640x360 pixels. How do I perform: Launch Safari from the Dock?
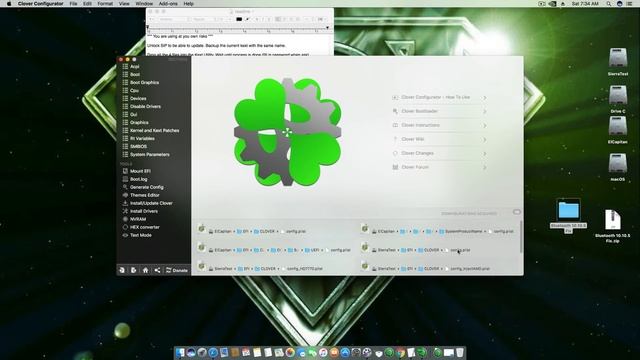[x=213, y=353]
